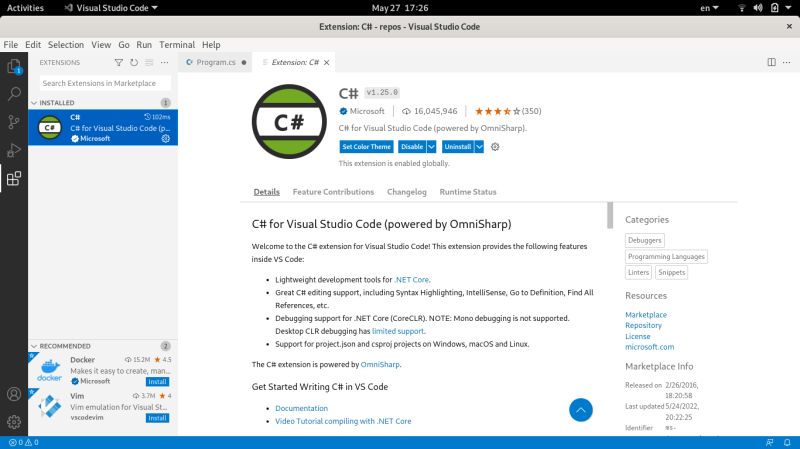Open the Go menu
Screen dimensions: 800x449
(123, 45)
